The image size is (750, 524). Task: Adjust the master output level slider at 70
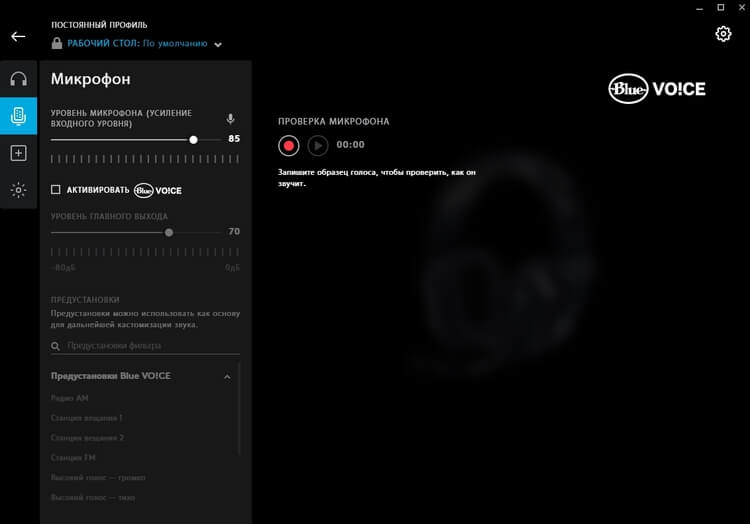(169, 232)
